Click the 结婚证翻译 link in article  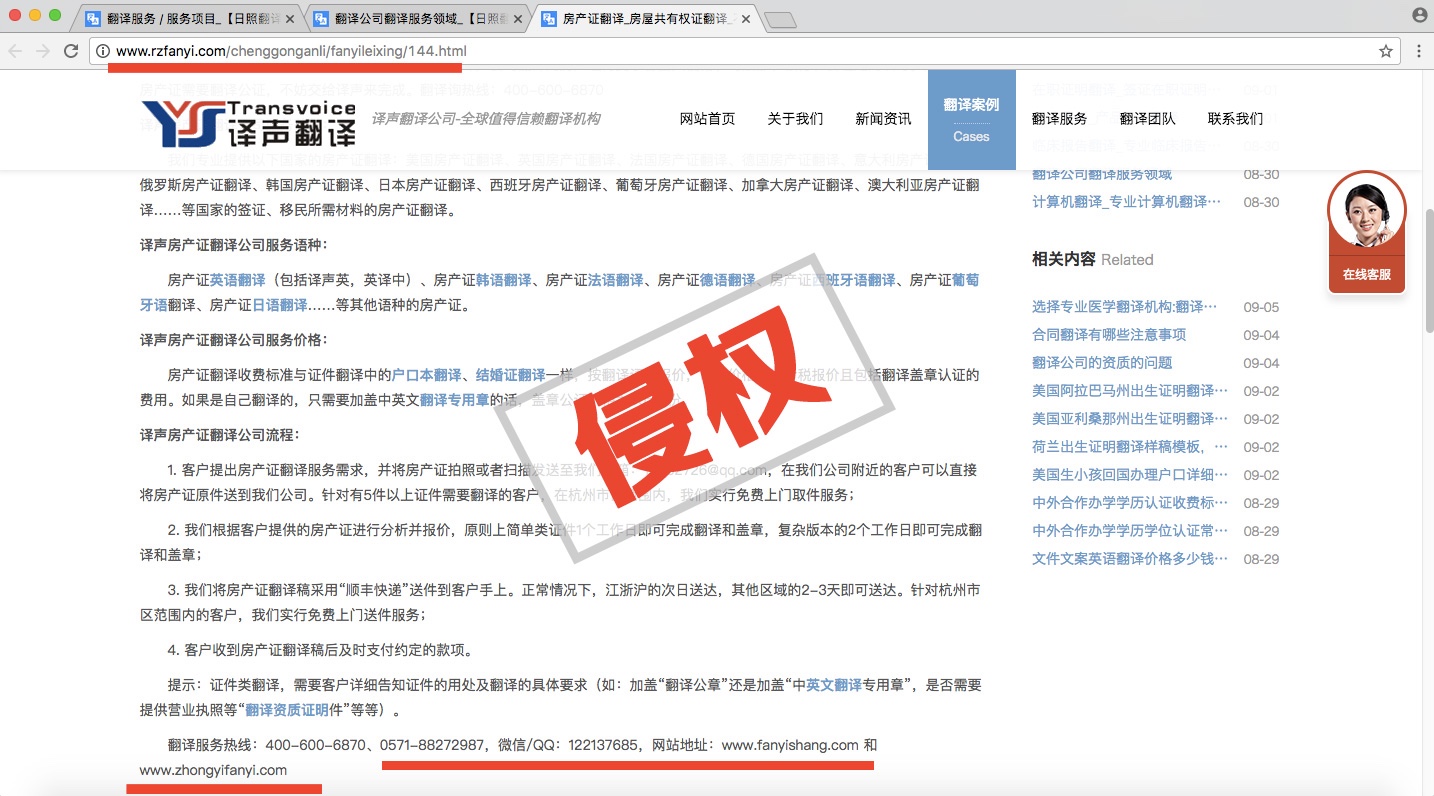click(x=511, y=375)
